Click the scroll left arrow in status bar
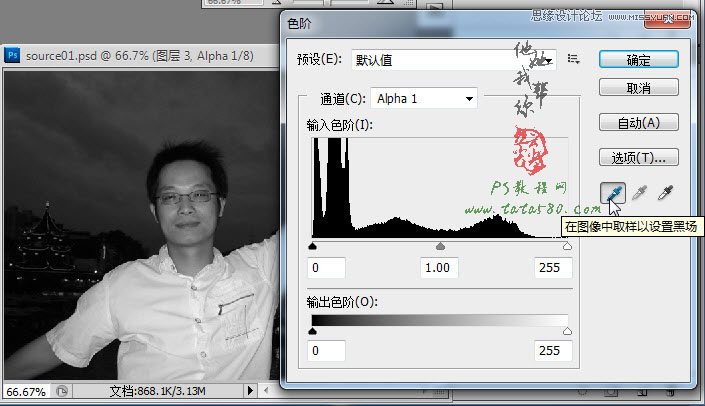The width and height of the screenshot is (705, 406). [x=266, y=390]
